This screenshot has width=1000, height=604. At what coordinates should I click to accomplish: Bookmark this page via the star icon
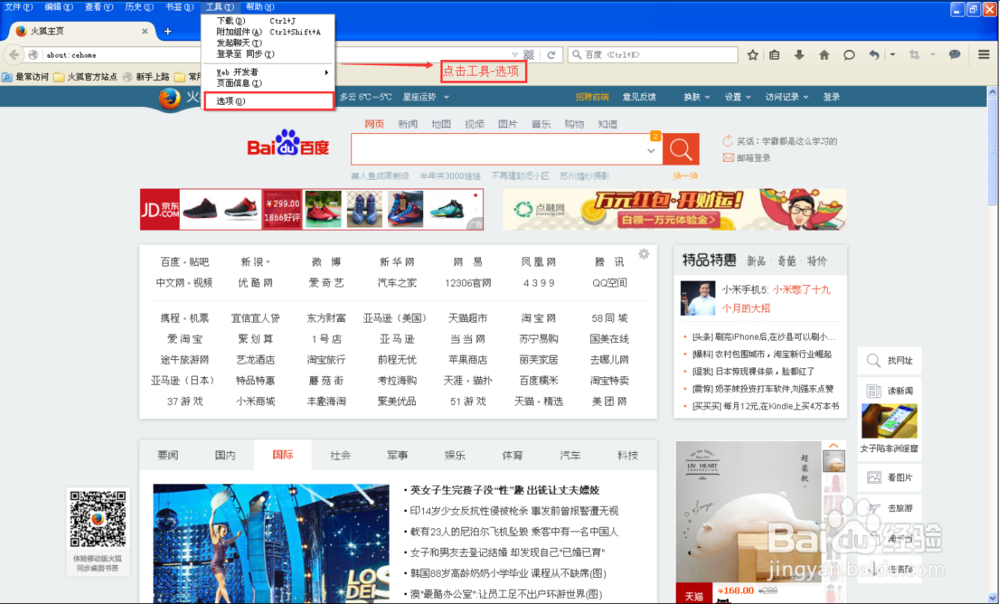click(753, 54)
